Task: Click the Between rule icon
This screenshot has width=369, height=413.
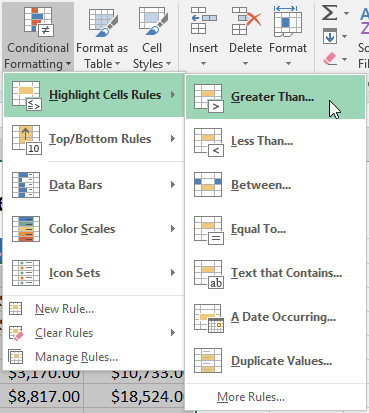Action: click(x=208, y=185)
